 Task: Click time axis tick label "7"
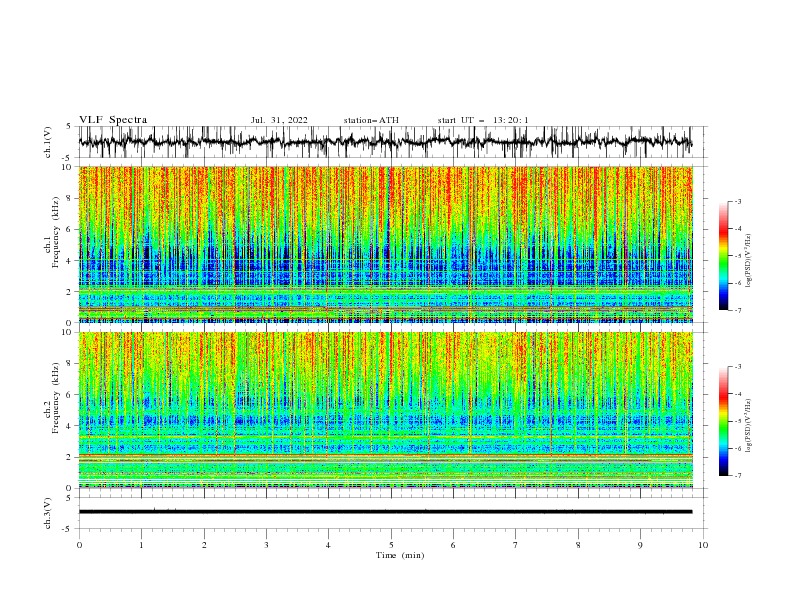516,545
